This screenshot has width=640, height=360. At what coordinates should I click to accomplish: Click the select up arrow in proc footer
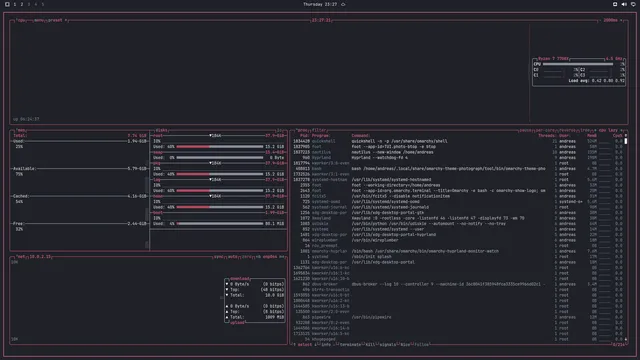click(x=294, y=344)
